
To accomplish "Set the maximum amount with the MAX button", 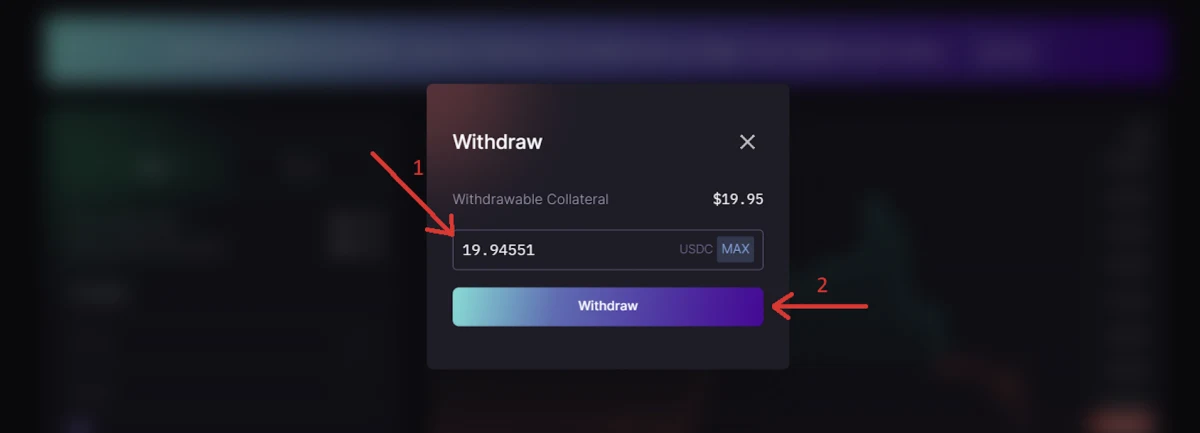I will [736, 249].
